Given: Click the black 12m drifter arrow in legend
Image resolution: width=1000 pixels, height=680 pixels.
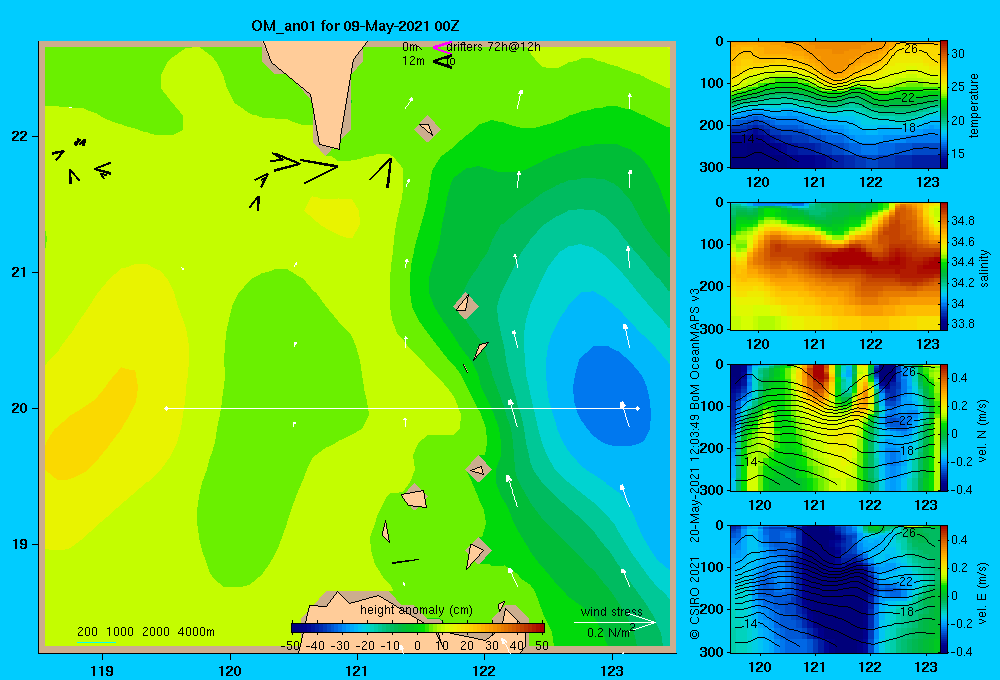Looking at the screenshot, I should (x=442, y=61).
